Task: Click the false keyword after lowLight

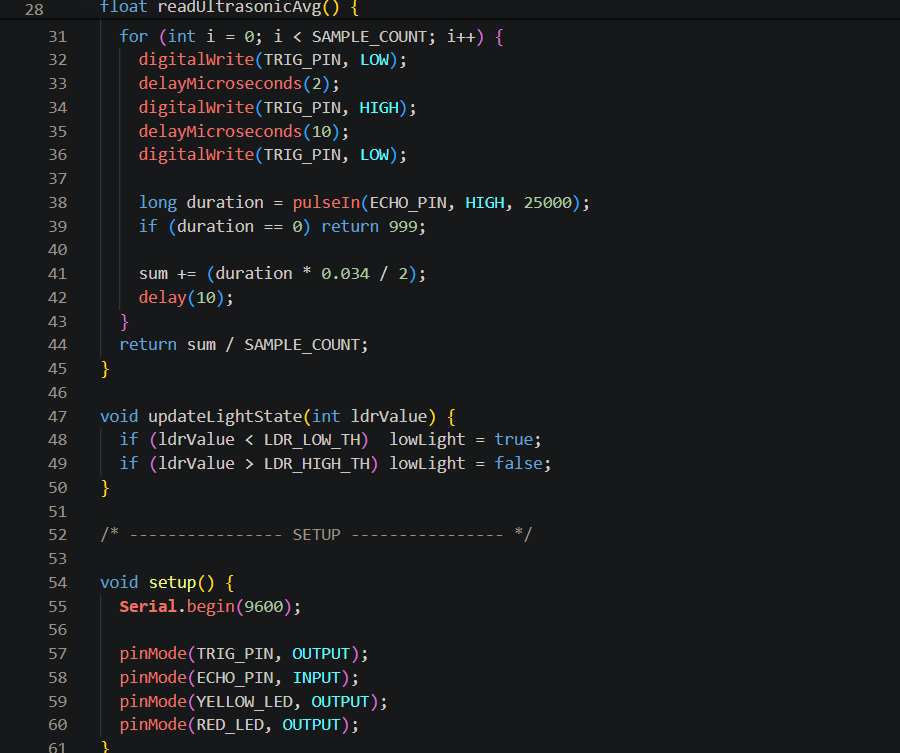Action: pos(519,463)
